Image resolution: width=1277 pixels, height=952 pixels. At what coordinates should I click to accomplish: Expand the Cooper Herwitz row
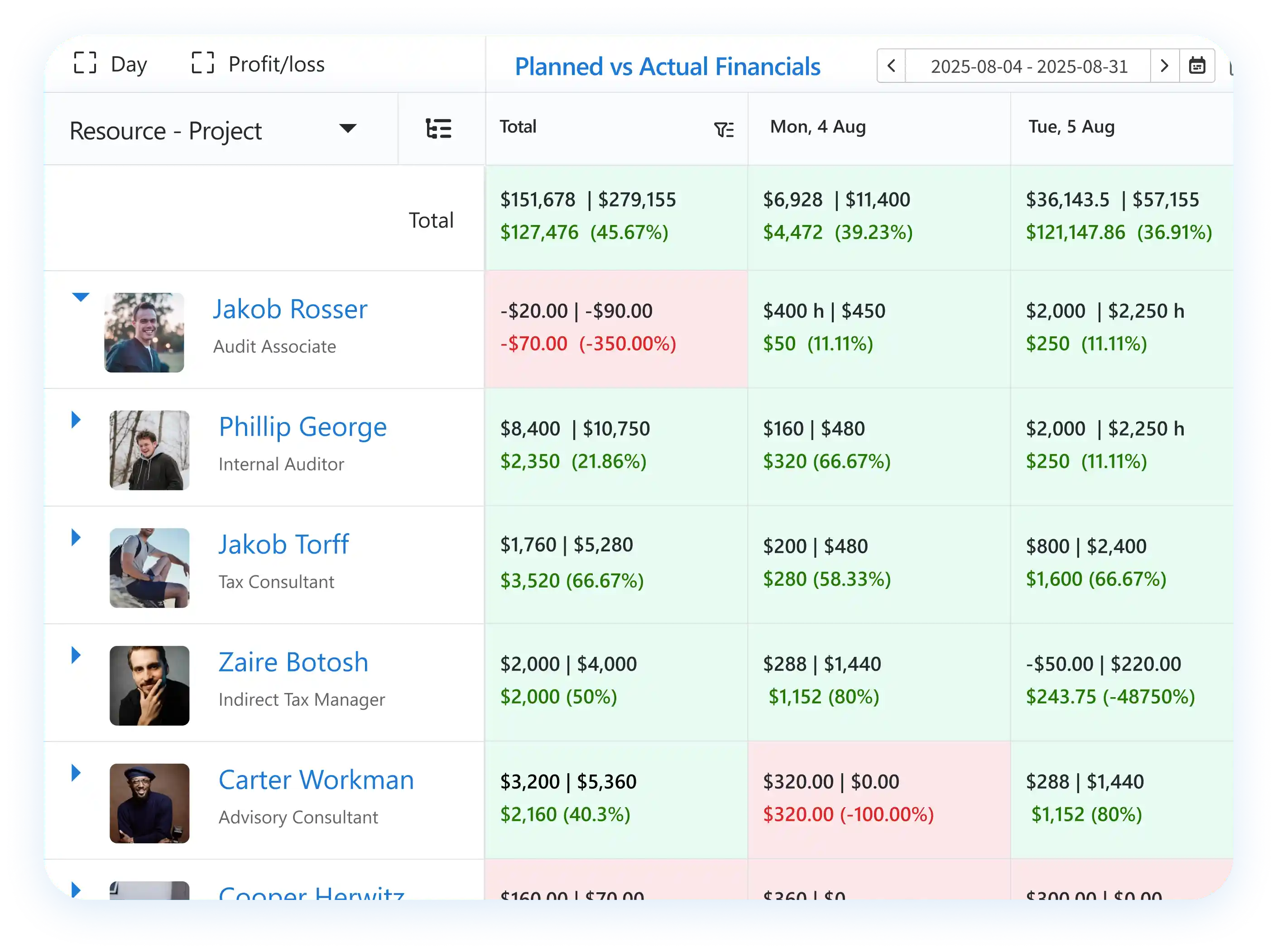[x=76, y=890]
